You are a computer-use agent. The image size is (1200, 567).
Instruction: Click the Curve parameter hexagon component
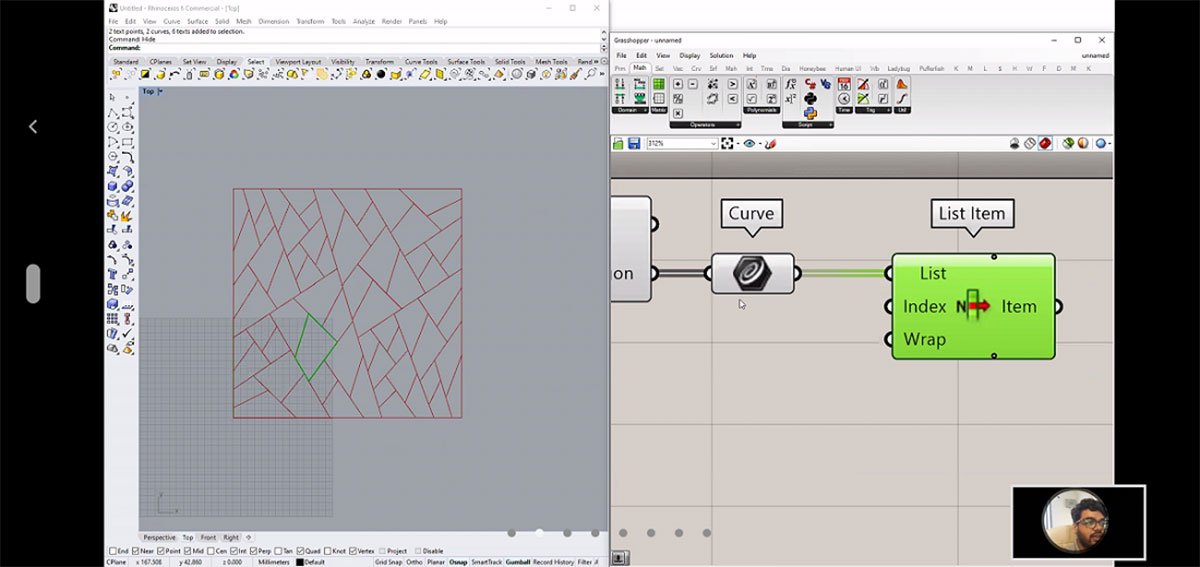click(752, 273)
